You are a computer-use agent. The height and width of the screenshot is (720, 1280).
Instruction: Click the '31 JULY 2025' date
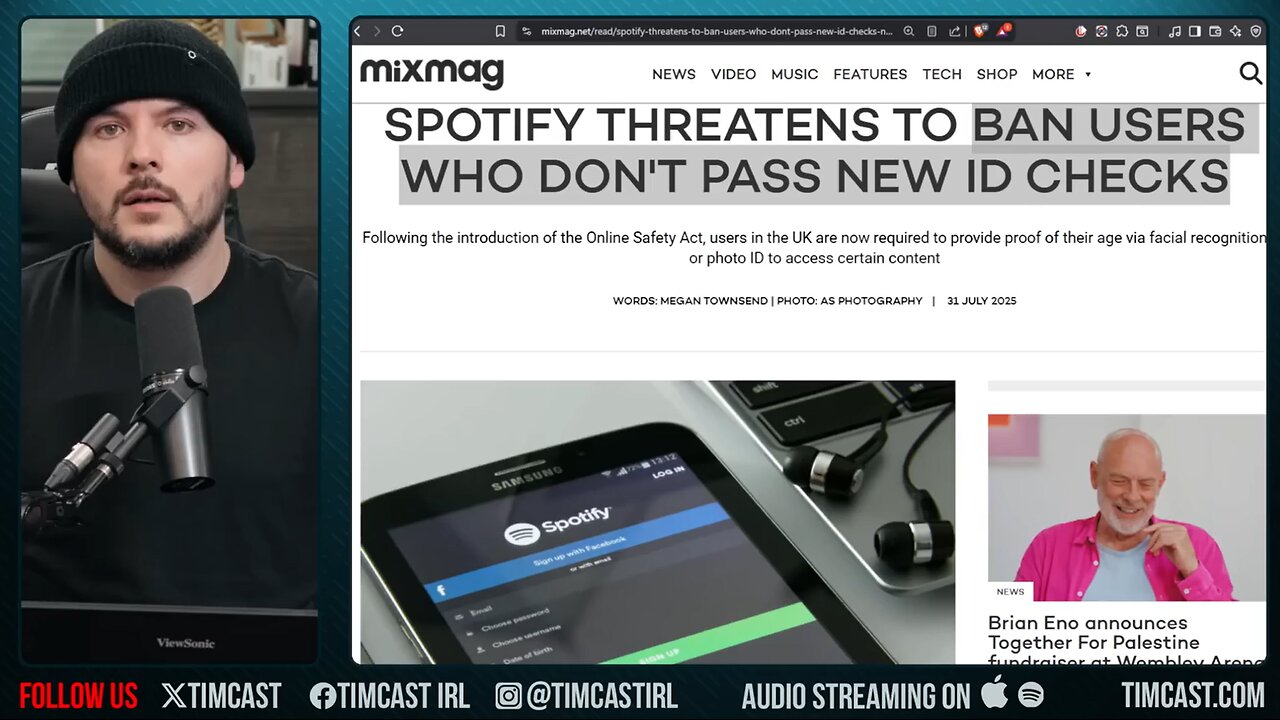(x=981, y=301)
